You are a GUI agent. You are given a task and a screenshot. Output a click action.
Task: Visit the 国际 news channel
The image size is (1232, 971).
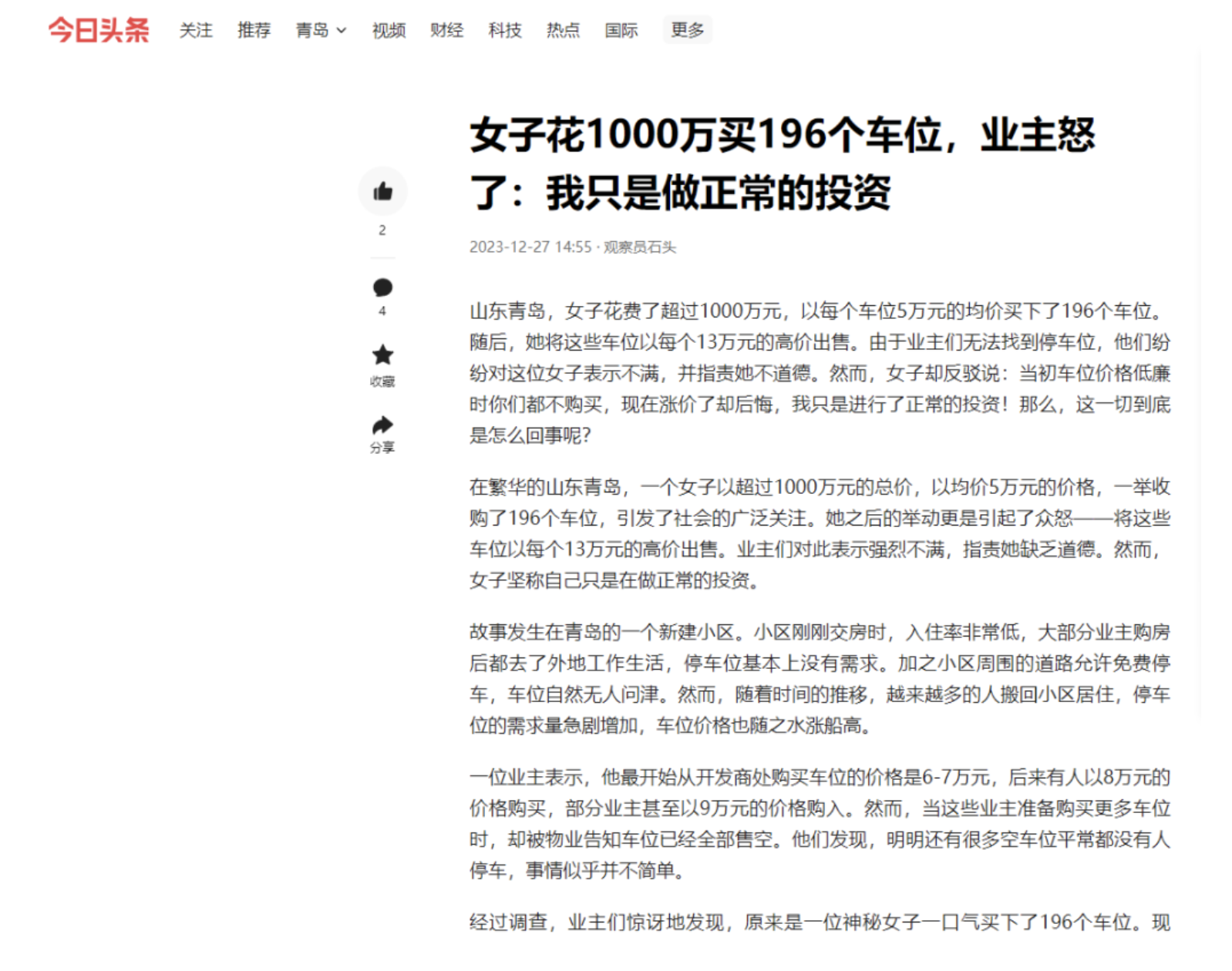[x=621, y=30]
